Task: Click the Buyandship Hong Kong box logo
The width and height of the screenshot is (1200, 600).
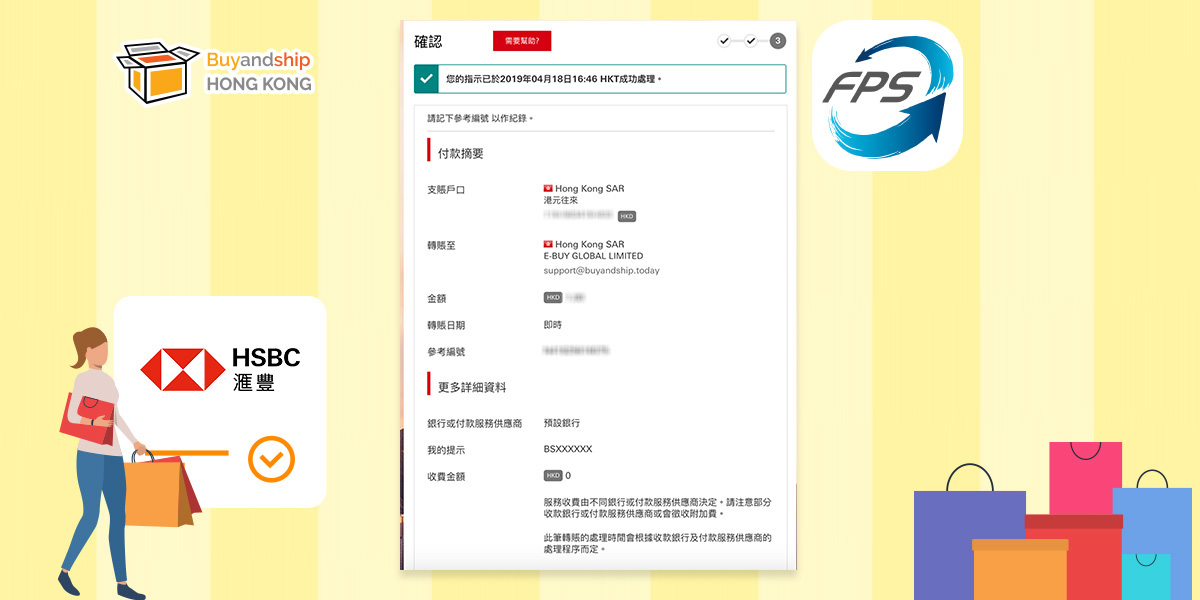Action: [152, 70]
